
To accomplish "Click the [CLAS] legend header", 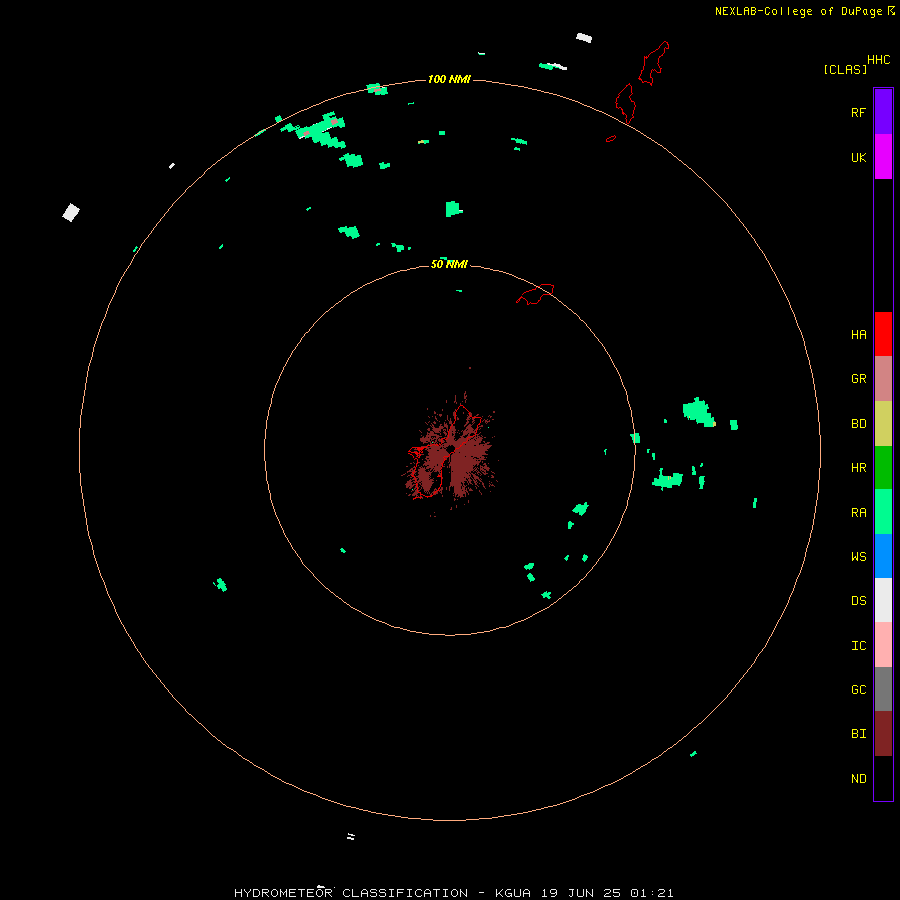I will pyautogui.click(x=845, y=69).
